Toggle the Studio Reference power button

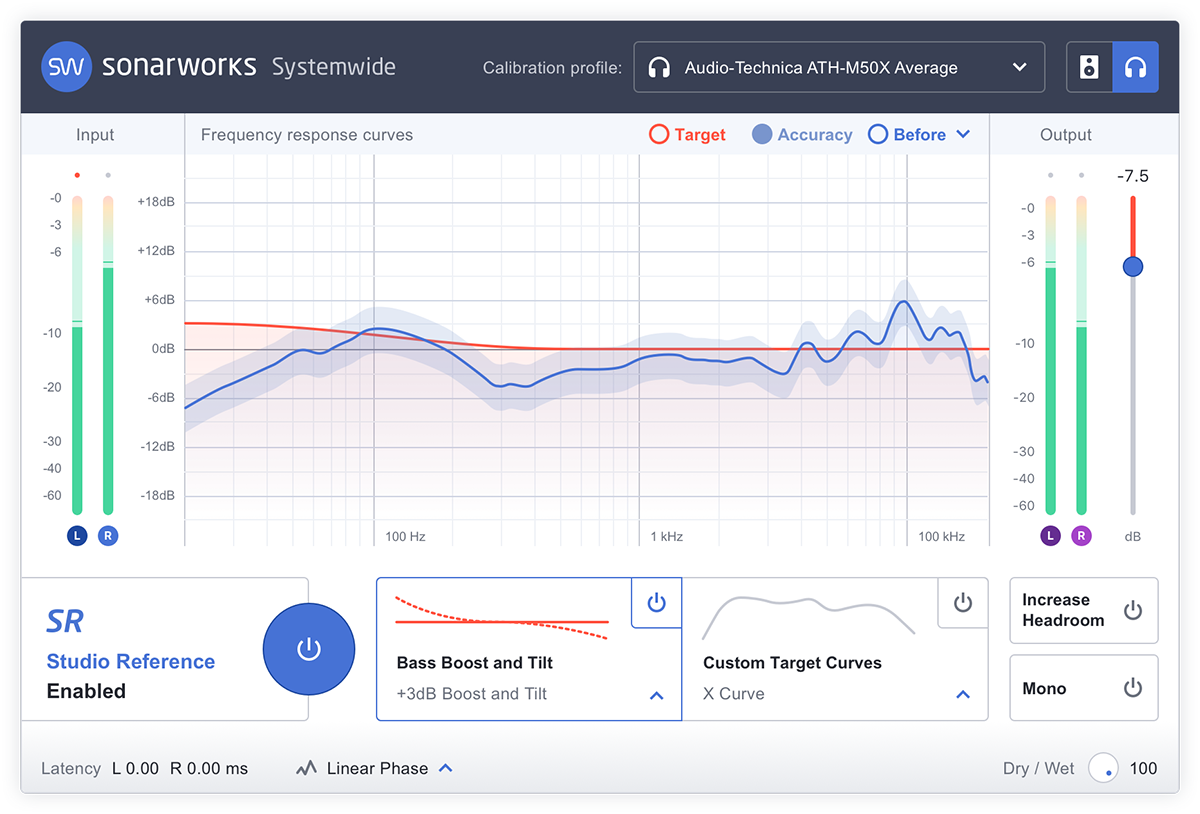tap(309, 649)
